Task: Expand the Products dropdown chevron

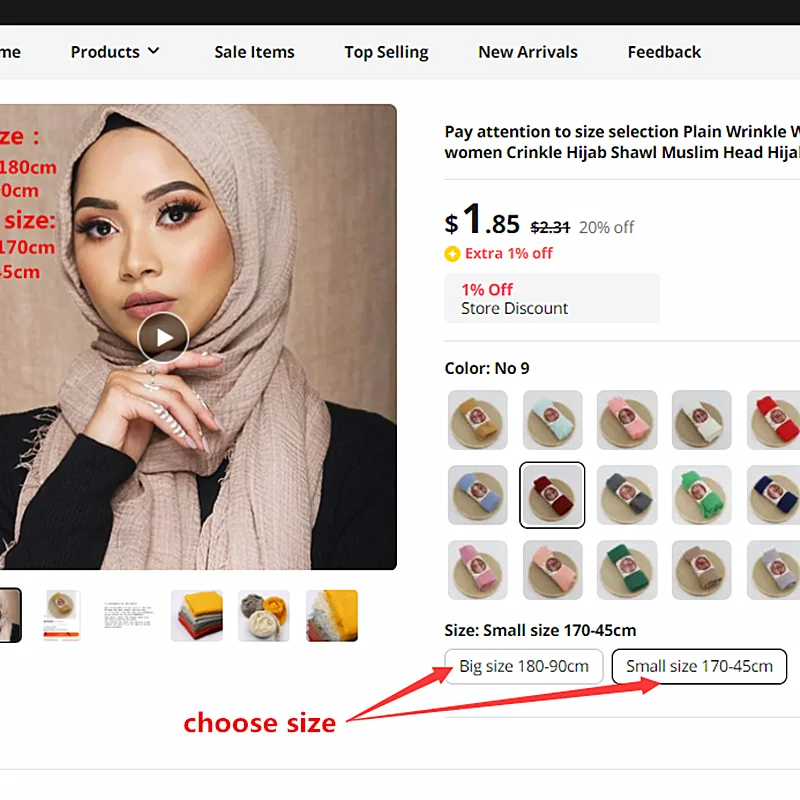Action: pos(154,51)
